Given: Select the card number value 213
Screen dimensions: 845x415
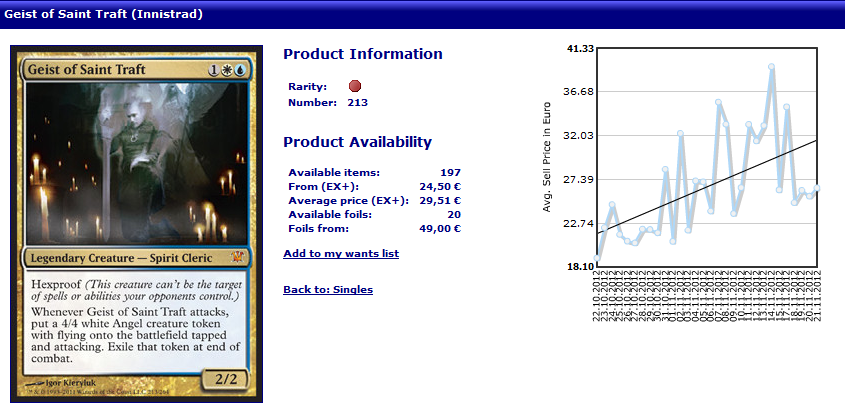Looking at the screenshot, I should click(358, 102).
